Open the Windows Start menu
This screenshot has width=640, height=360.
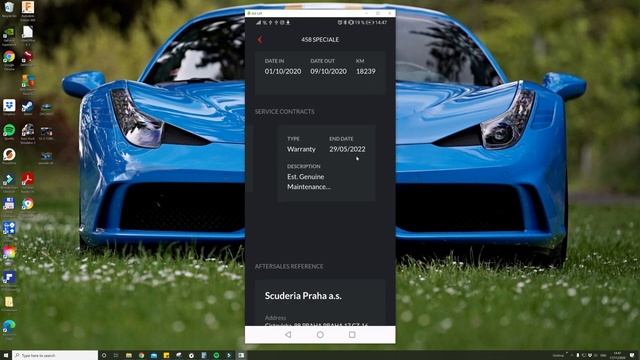[x=6, y=356]
